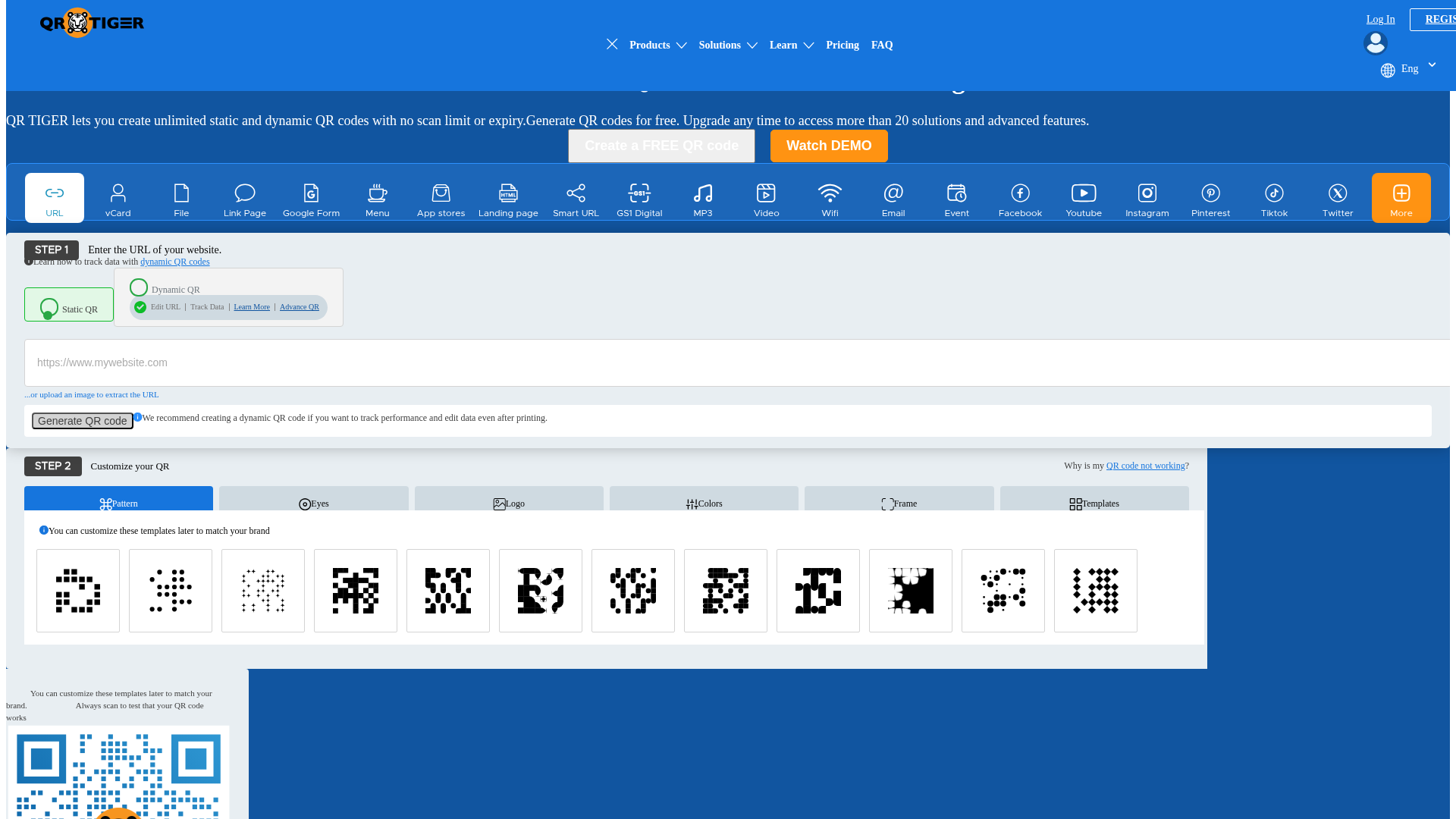This screenshot has height=819, width=1456.
Task: Switch to the Logo tab
Action: pyautogui.click(x=509, y=499)
